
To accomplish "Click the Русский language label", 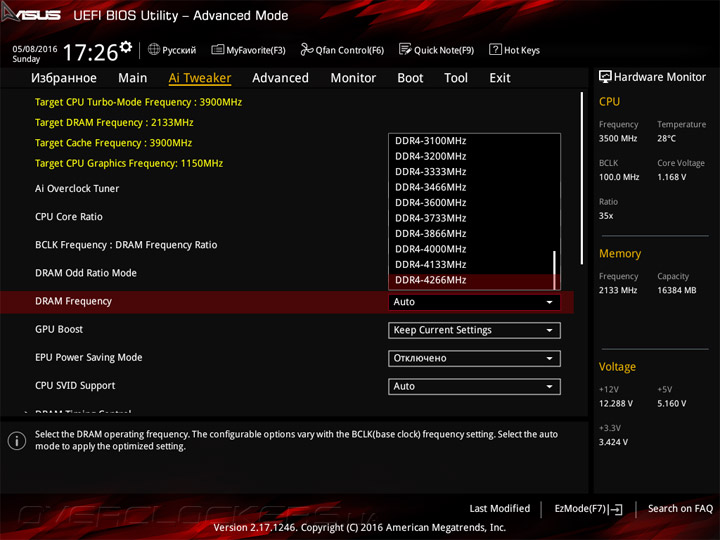I will coord(179,50).
